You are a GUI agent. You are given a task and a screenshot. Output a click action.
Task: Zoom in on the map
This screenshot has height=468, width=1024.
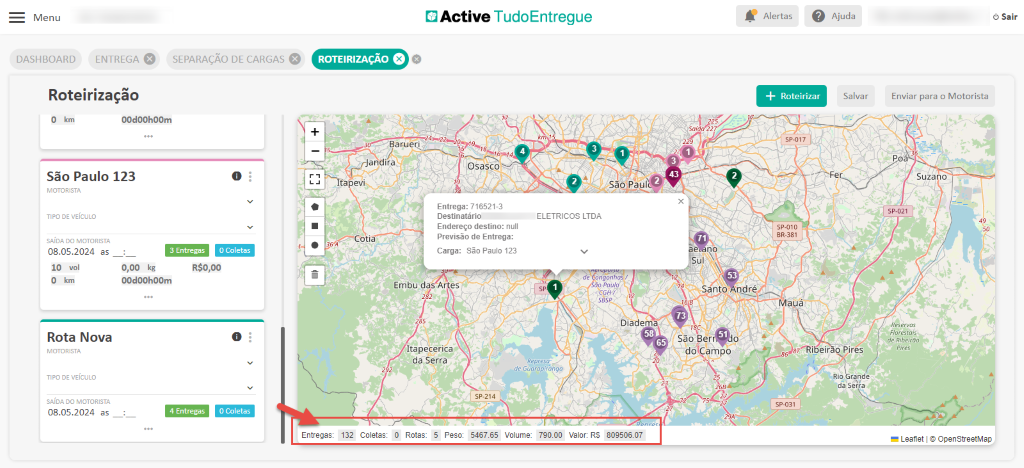[x=315, y=132]
